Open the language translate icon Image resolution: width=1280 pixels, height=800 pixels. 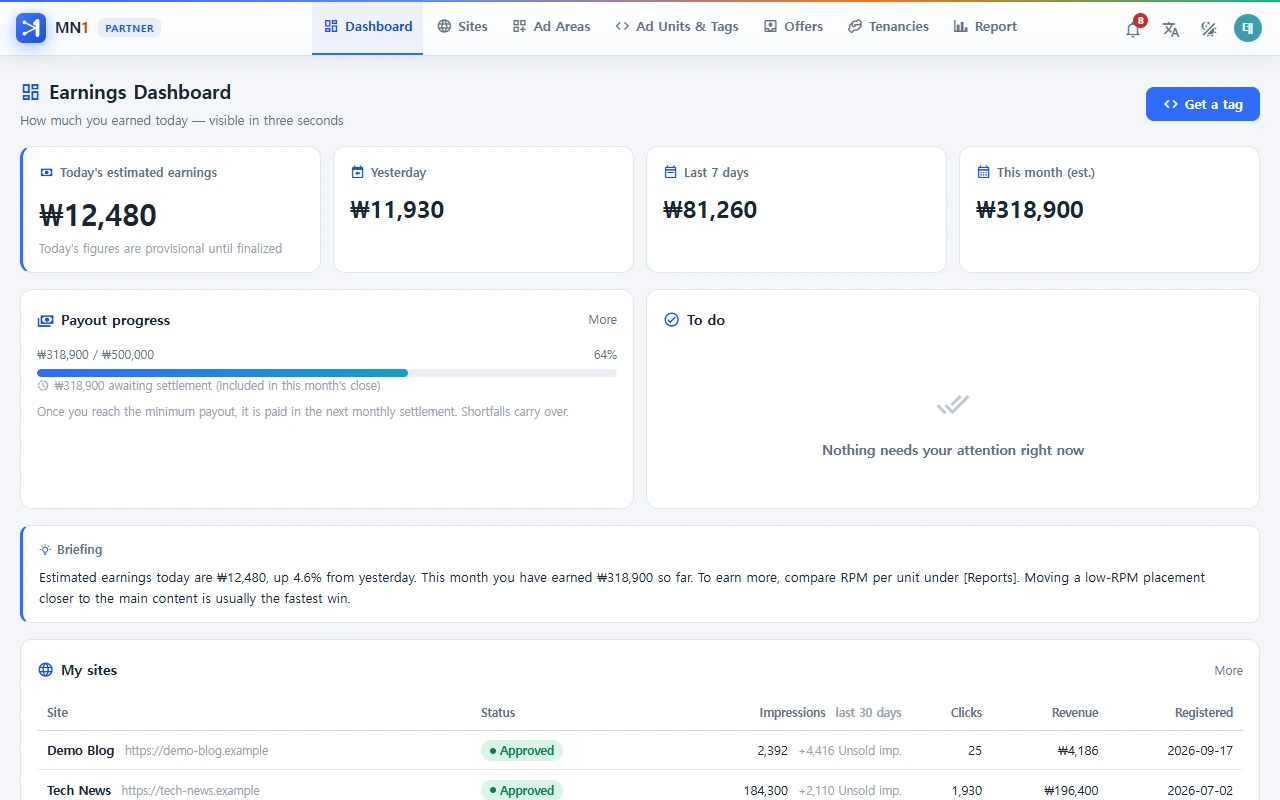(x=1171, y=29)
